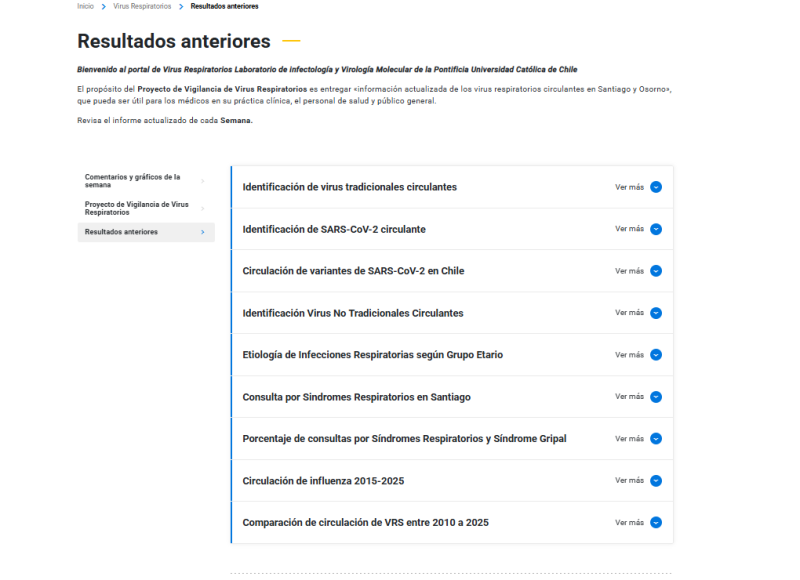Click the blue arrow beside Resultados anteriores sidebar item

203,232
